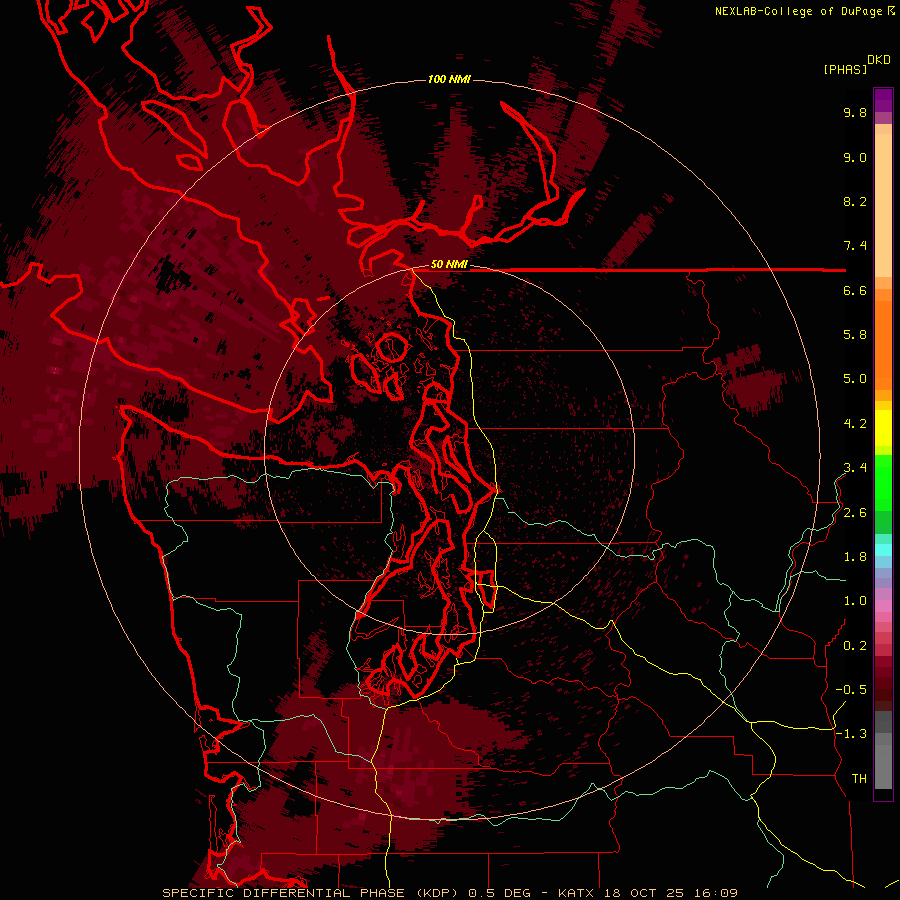This screenshot has width=900, height=900.
Task: Pick the 9.0 value on the scale
Action: coord(855,157)
